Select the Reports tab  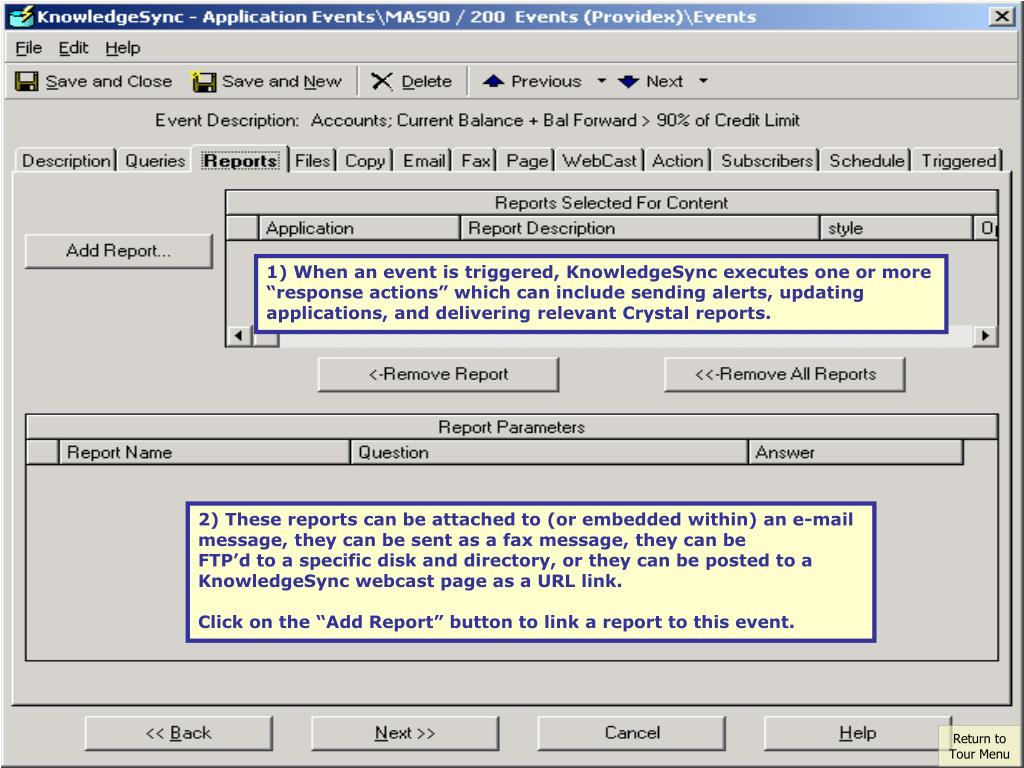[240, 160]
